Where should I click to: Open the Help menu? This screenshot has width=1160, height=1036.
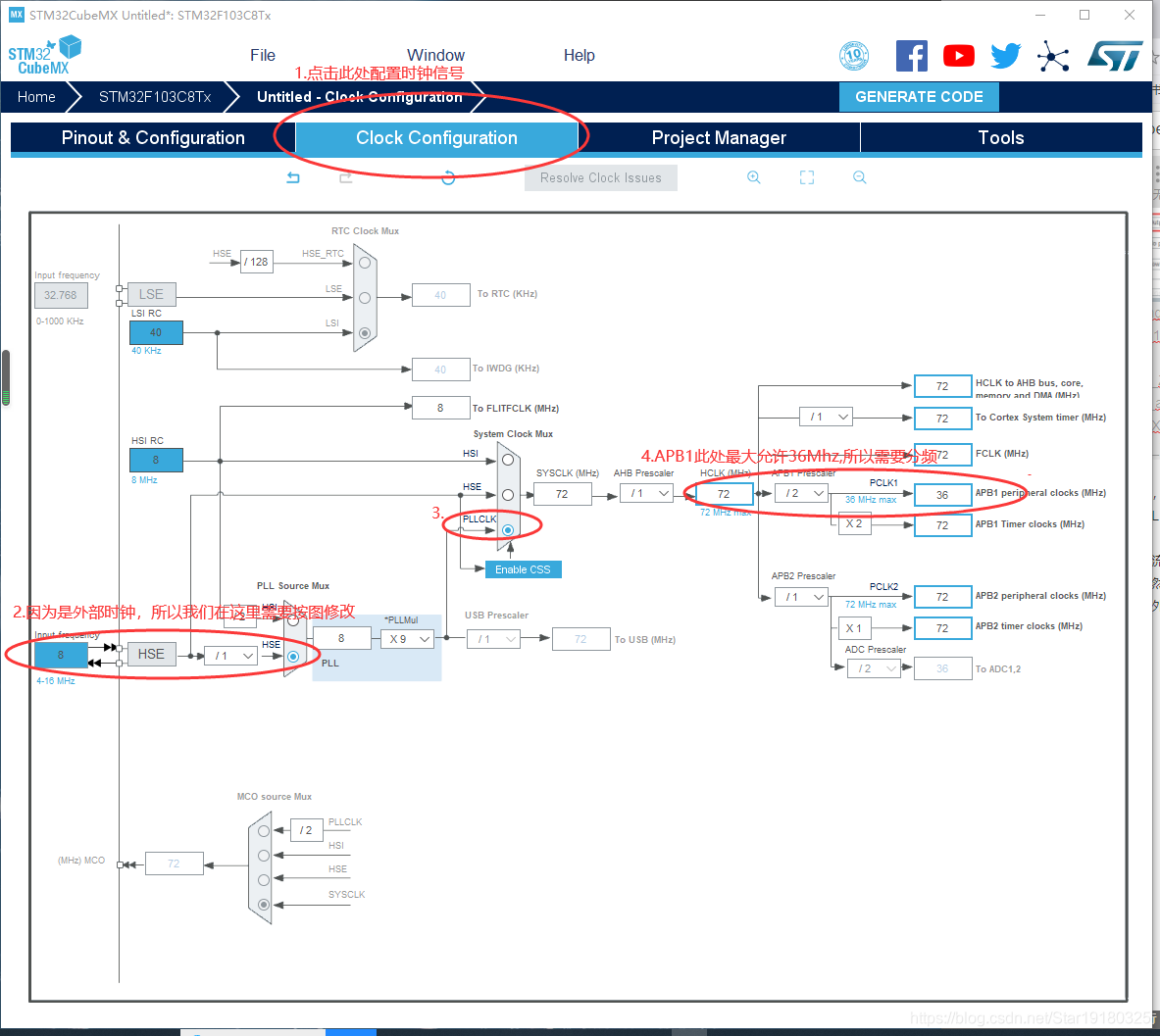click(x=580, y=56)
